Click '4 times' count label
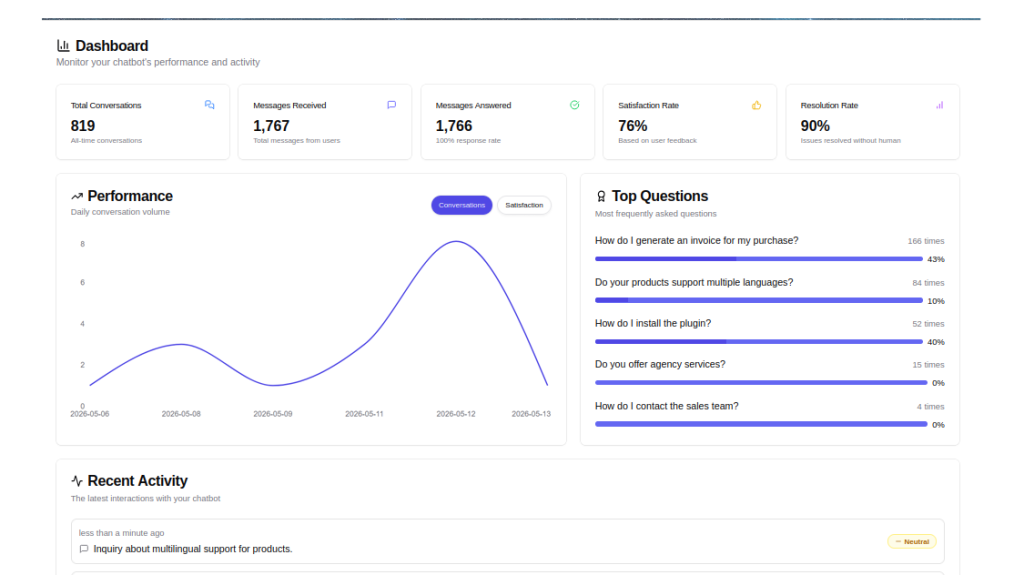Viewport: 1024px width, 575px height. [x=930, y=407]
